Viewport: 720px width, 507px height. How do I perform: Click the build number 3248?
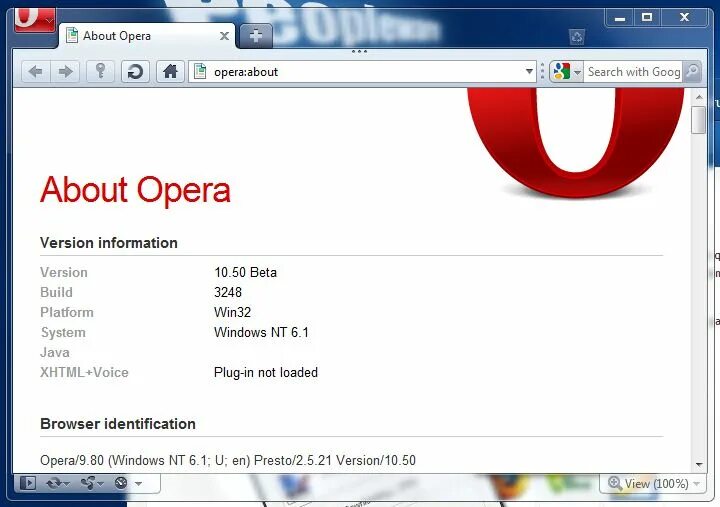coord(228,292)
